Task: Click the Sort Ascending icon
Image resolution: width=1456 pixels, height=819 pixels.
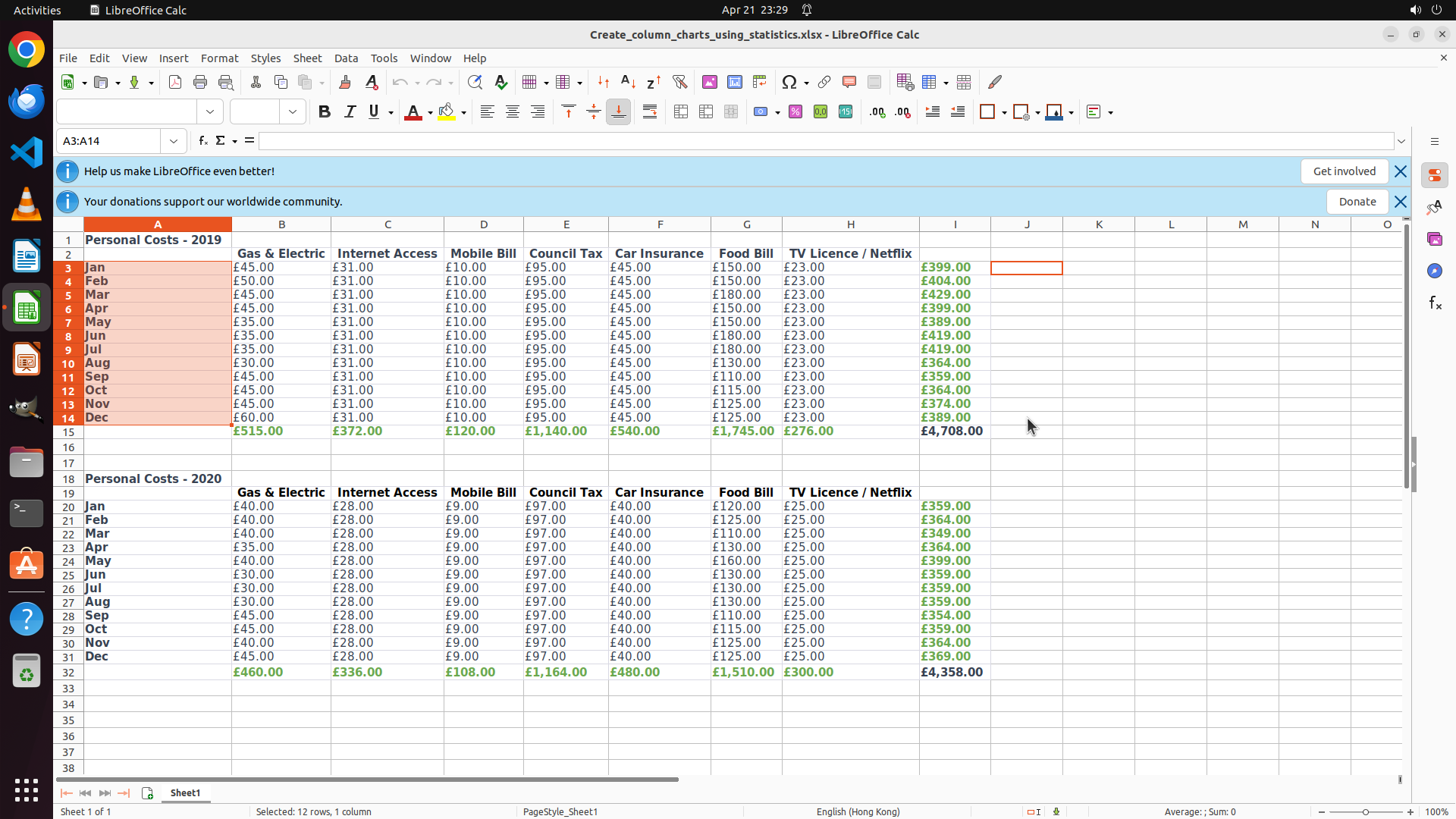Action: coord(628,82)
